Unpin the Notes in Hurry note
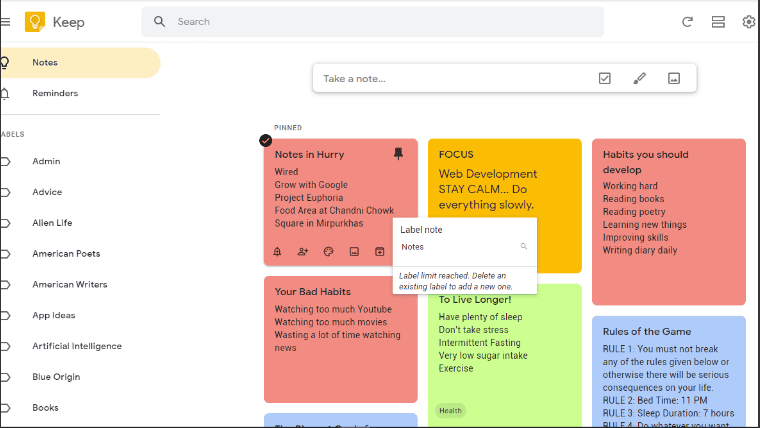This screenshot has height=428, width=760. [x=398, y=154]
